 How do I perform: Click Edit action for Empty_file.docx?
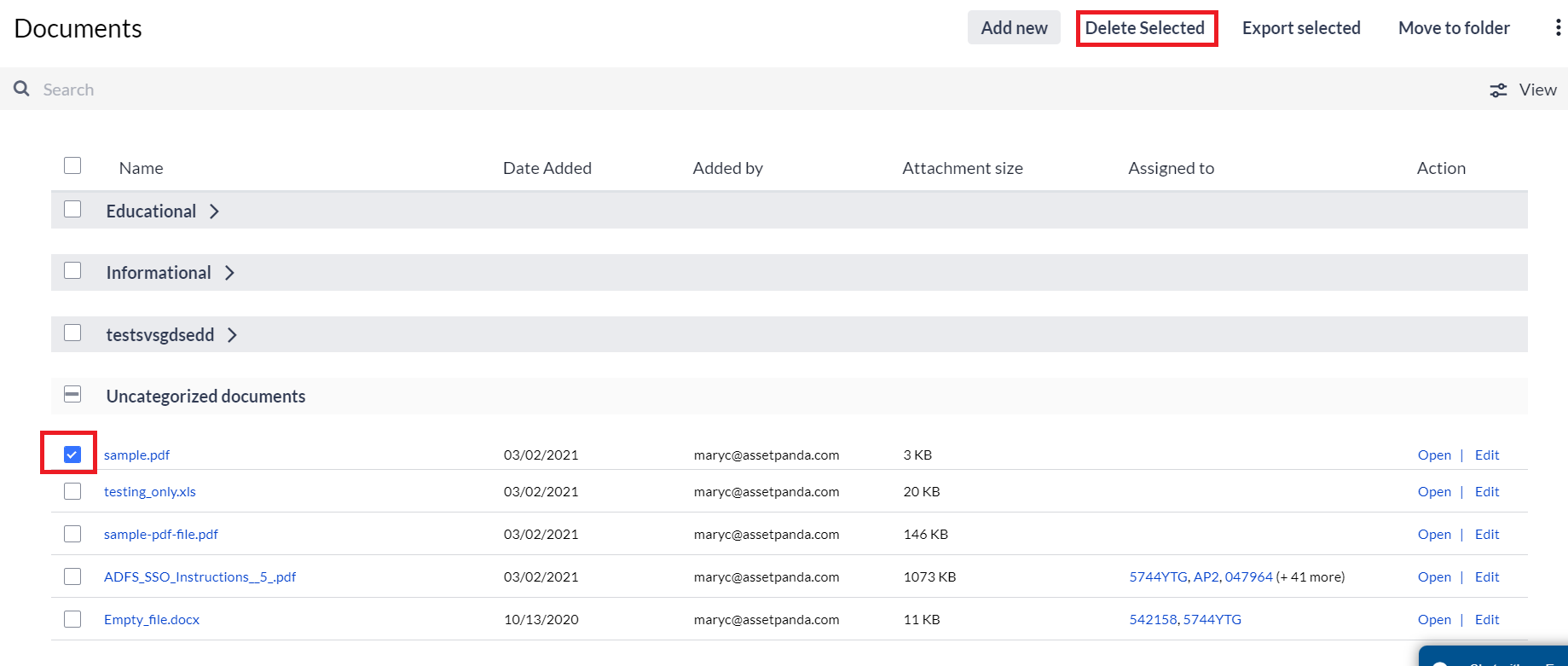(1487, 619)
